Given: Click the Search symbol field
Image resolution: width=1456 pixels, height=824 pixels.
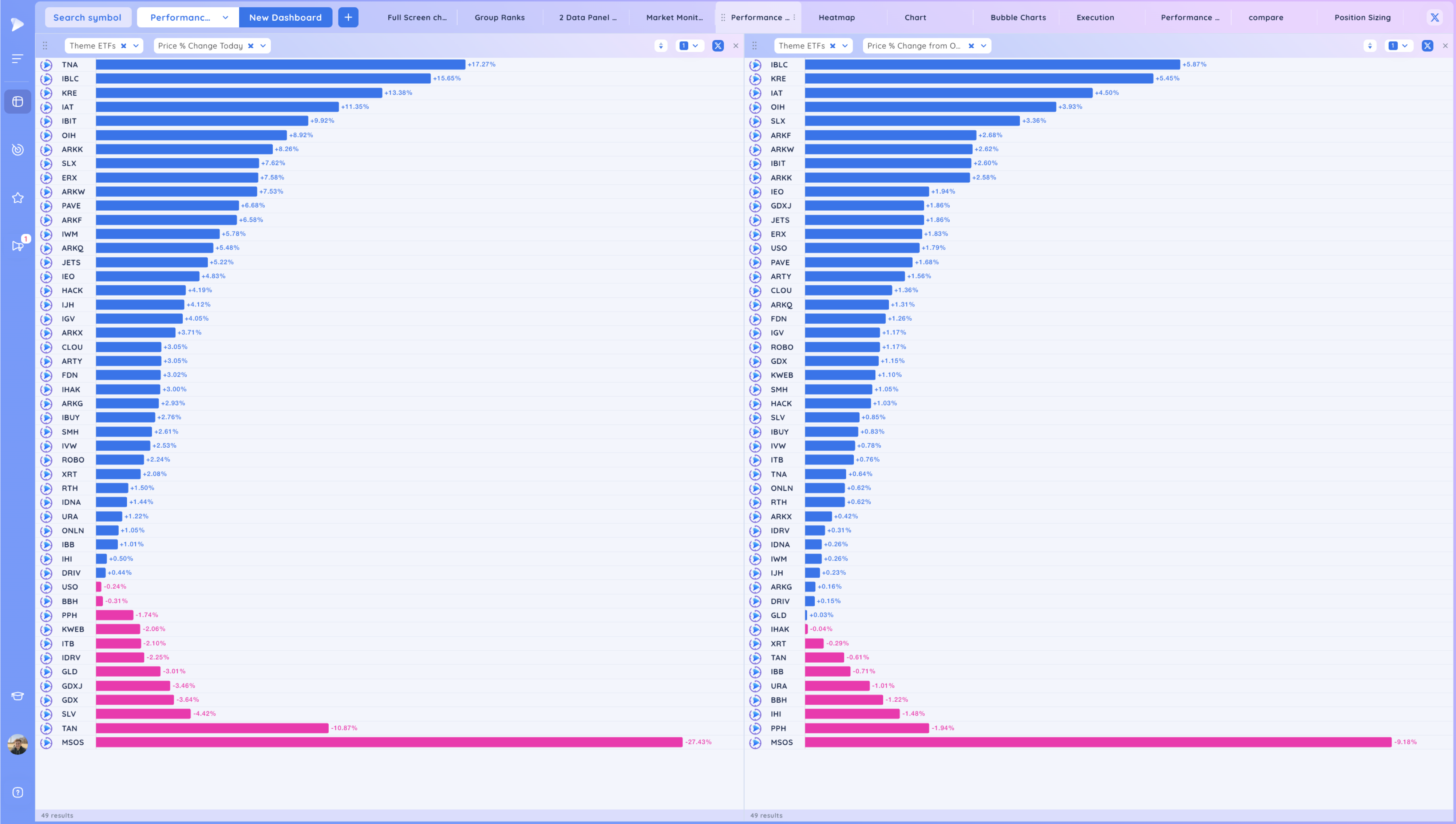Looking at the screenshot, I should click(87, 17).
